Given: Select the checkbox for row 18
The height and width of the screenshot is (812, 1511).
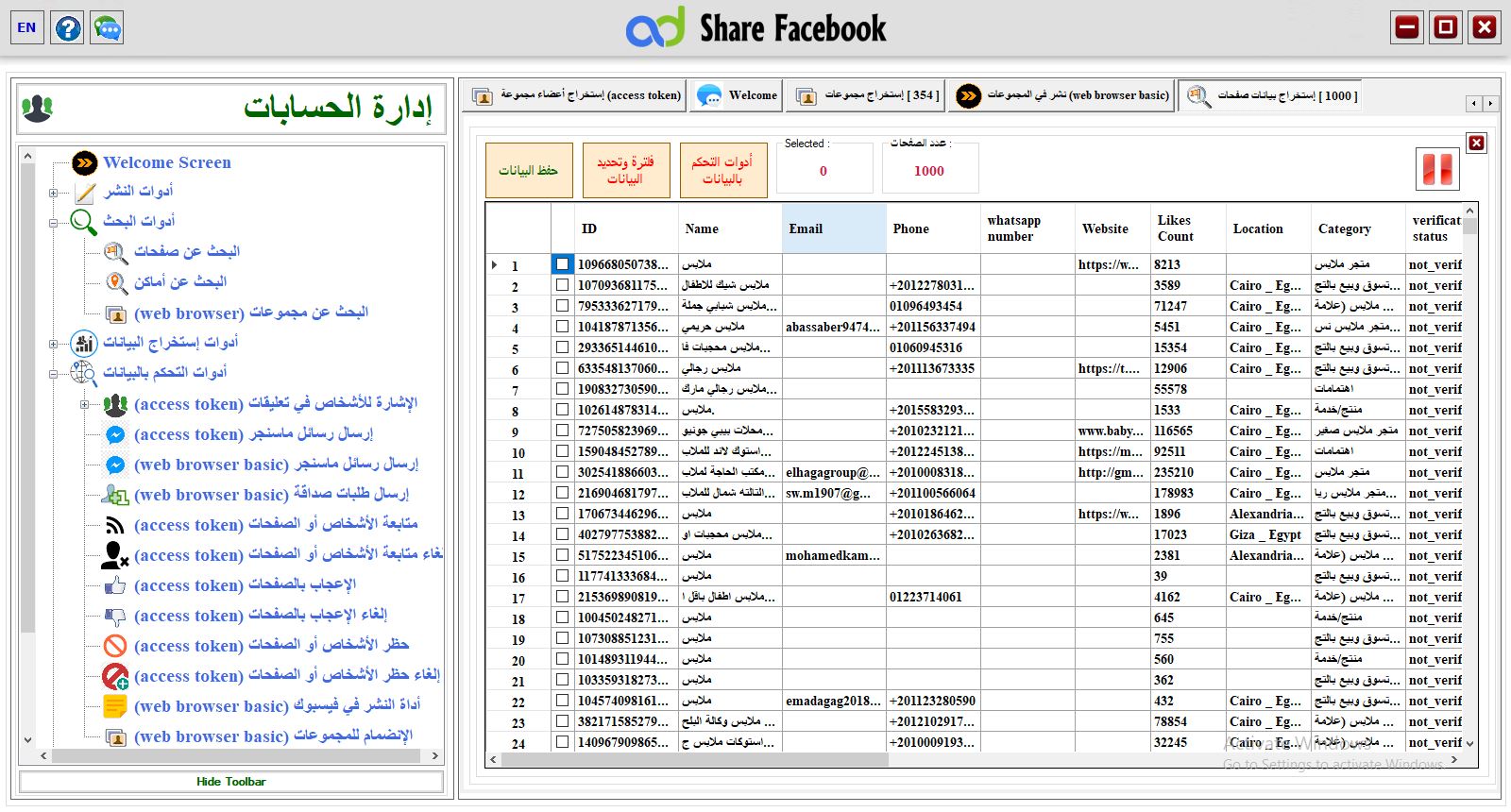Looking at the screenshot, I should click(x=562, y=617).
